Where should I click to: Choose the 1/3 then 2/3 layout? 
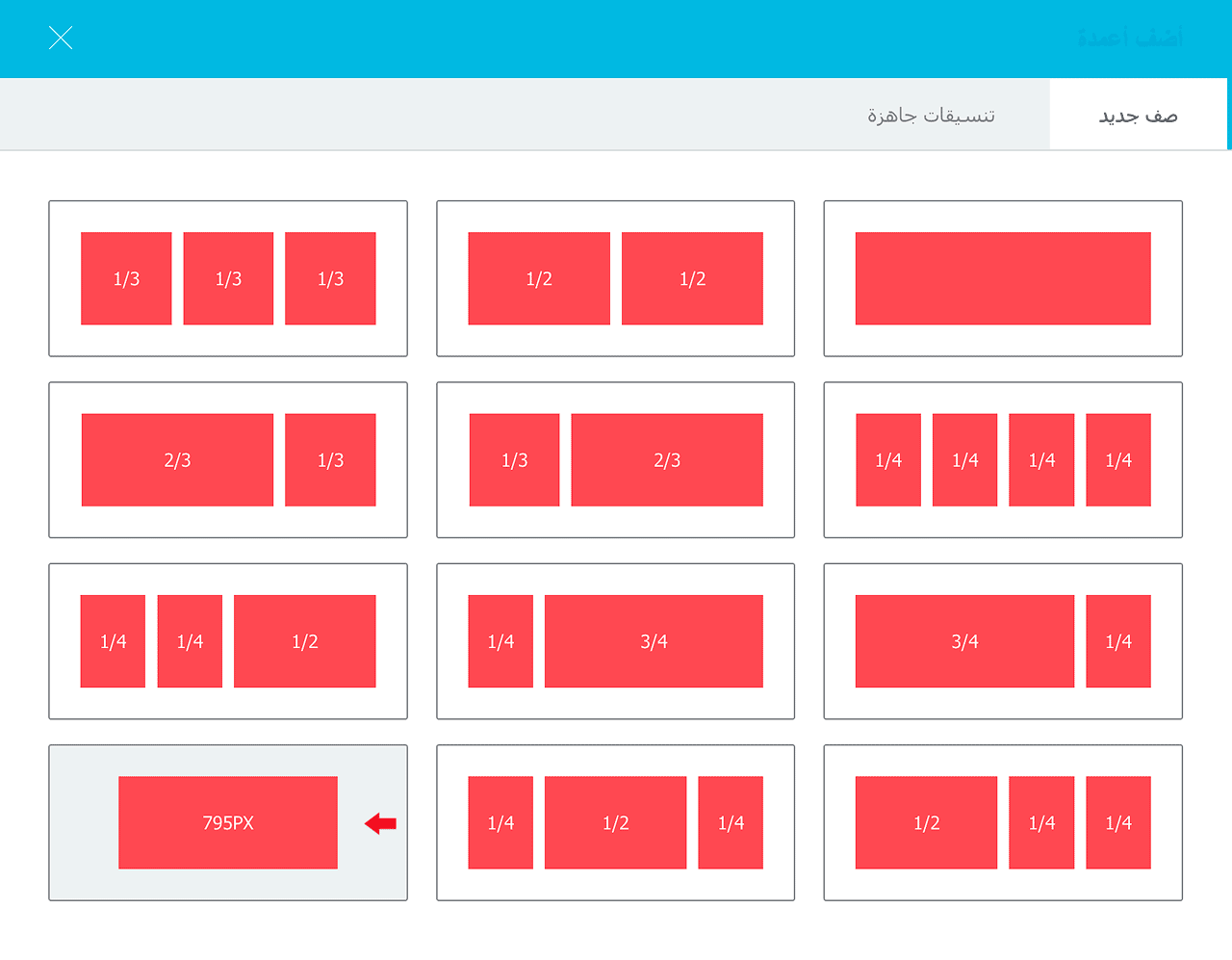click(615, 460)
